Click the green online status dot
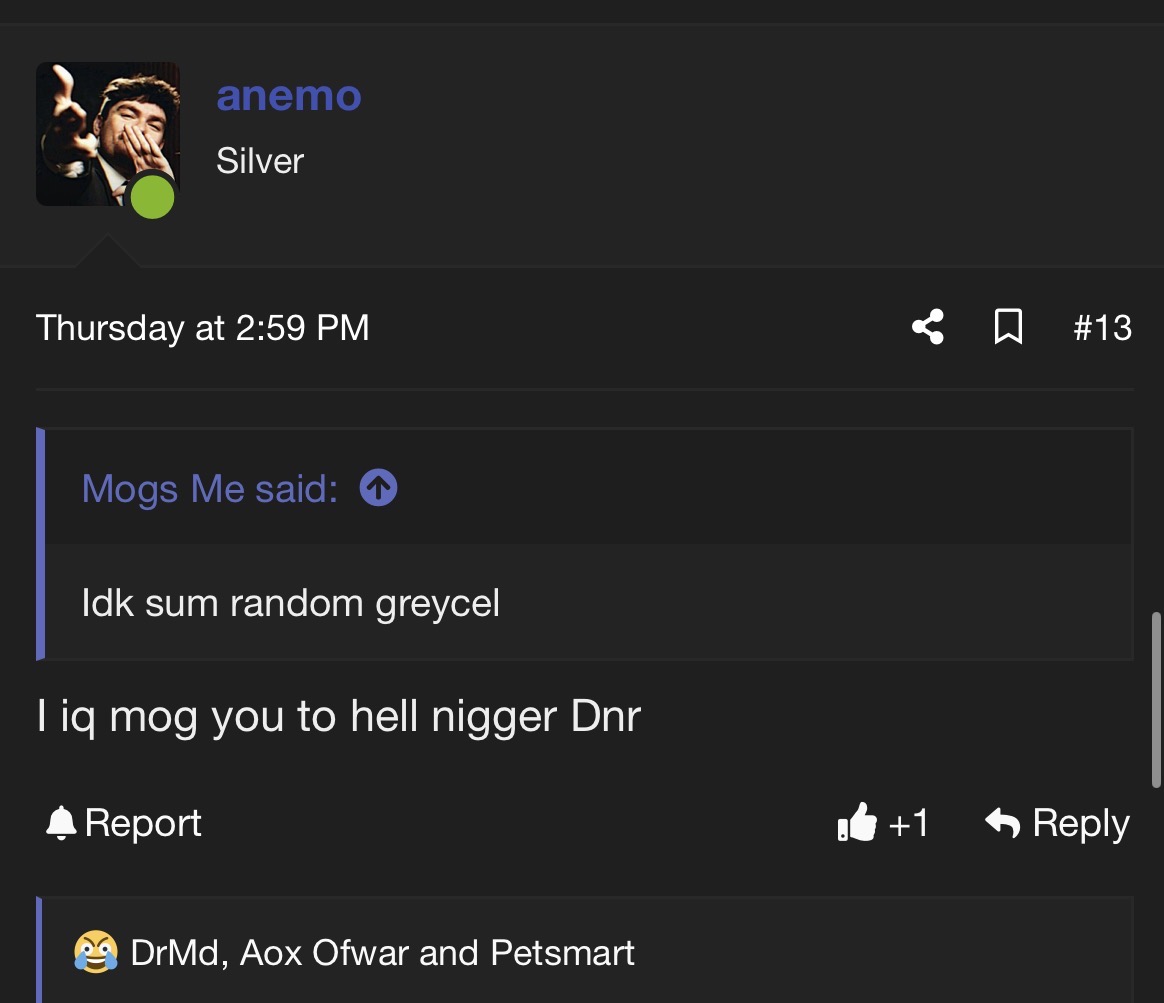The height and width of the screenshot is (1003, 1164). 152,195
